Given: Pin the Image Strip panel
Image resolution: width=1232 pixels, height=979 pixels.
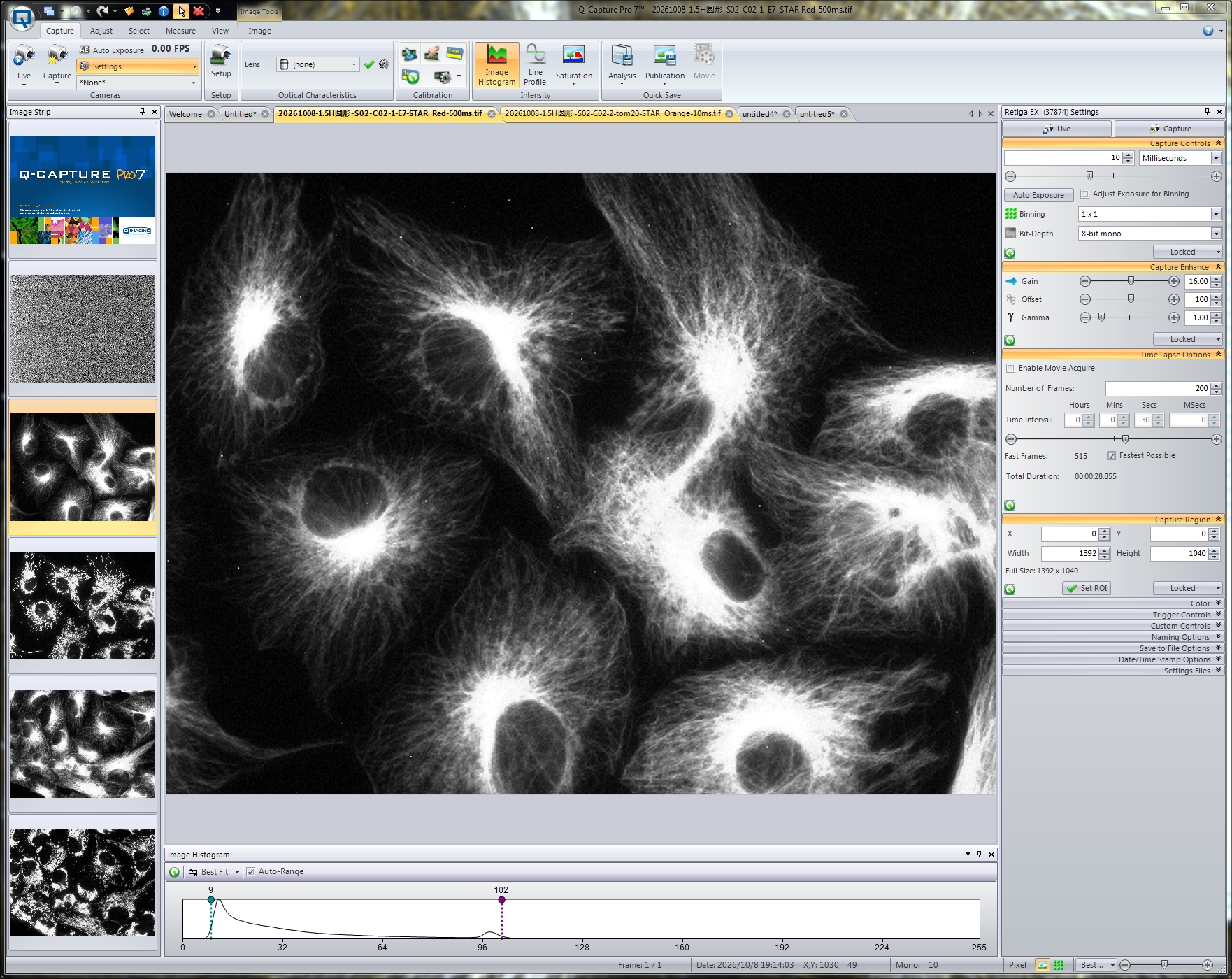Looking at the screenshot, I should (142, 112).
